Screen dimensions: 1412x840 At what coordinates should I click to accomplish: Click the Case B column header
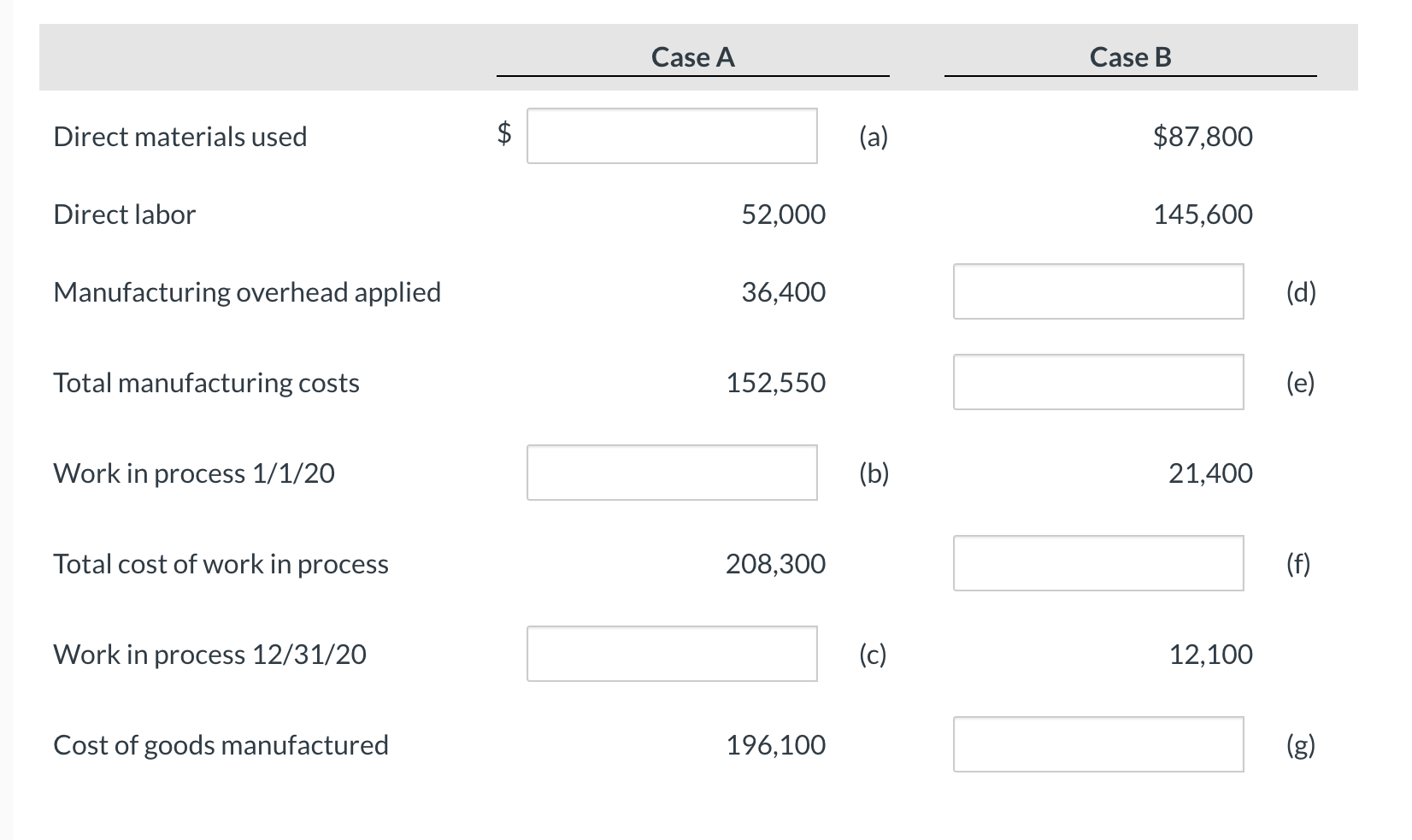(1130, 56)
